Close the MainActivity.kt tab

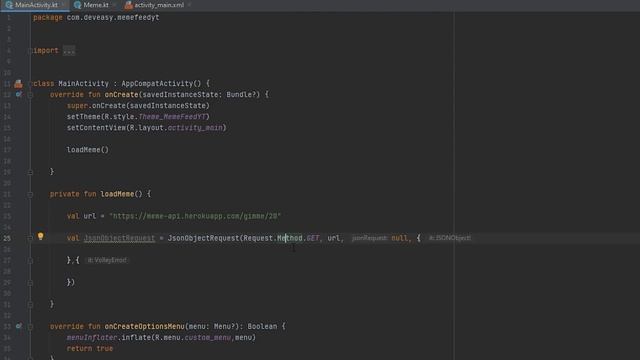64,5
